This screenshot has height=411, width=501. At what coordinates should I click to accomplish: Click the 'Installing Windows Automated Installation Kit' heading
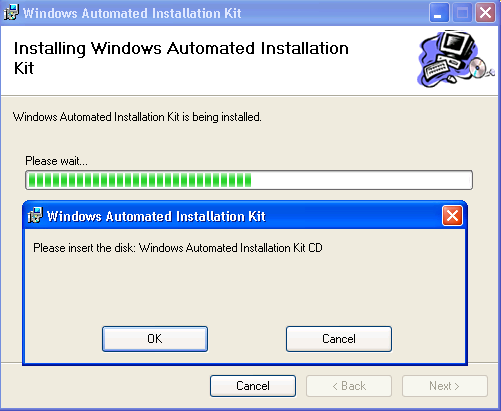click(181, 58)
